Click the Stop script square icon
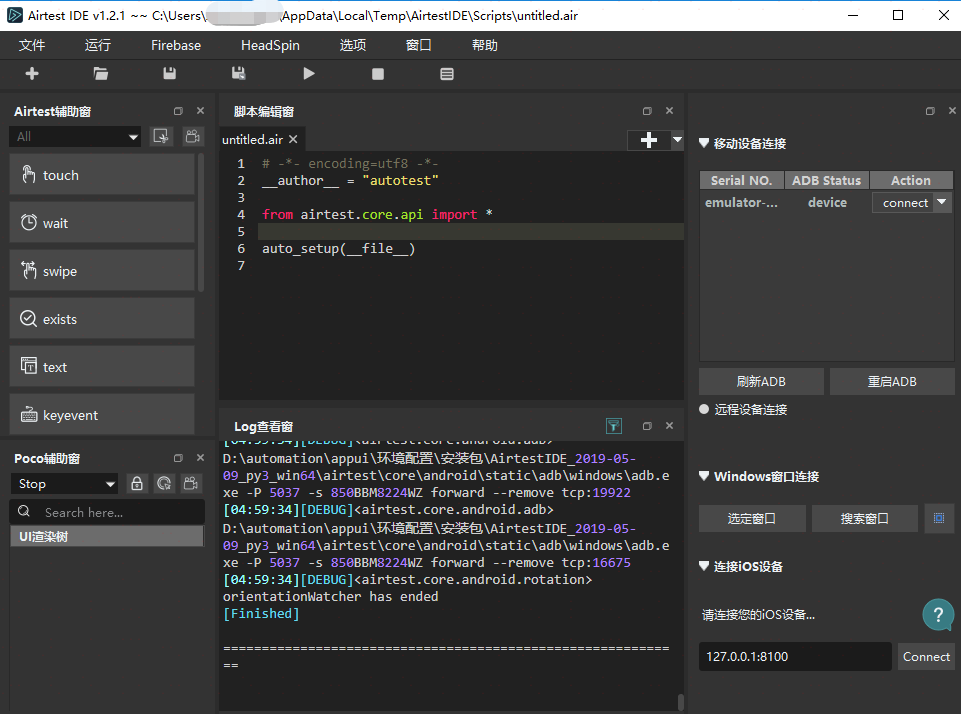The image size is (961, 714). tap(377, 73)
